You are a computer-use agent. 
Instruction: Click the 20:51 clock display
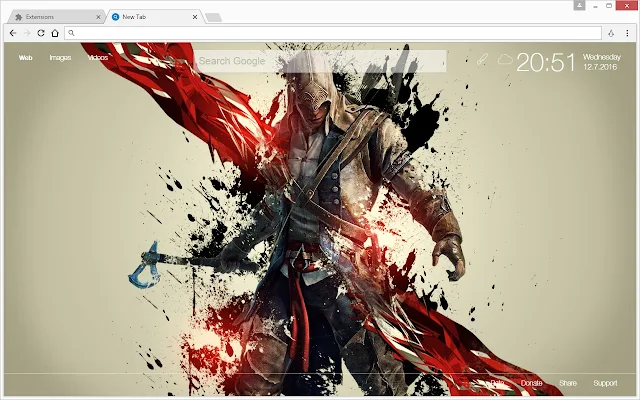[x=546, y=63]
